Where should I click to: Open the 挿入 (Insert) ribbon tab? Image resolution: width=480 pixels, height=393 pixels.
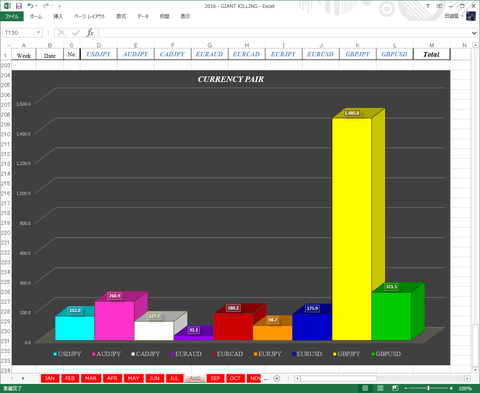point(58,16)
